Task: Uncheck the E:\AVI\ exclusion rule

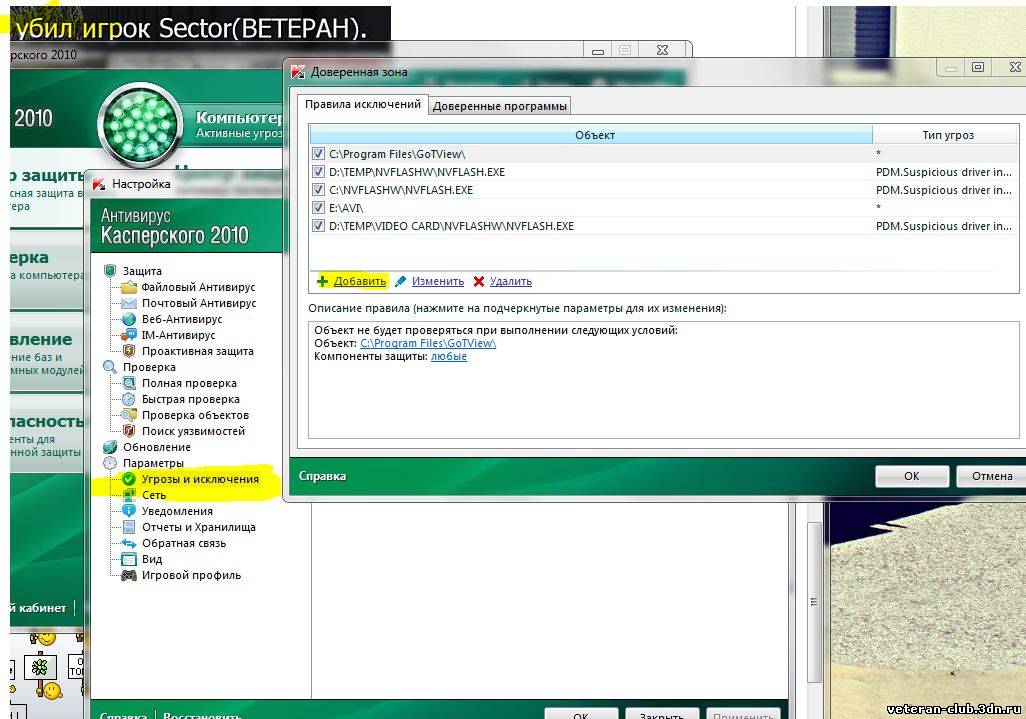Action: [x=318, y=207]
